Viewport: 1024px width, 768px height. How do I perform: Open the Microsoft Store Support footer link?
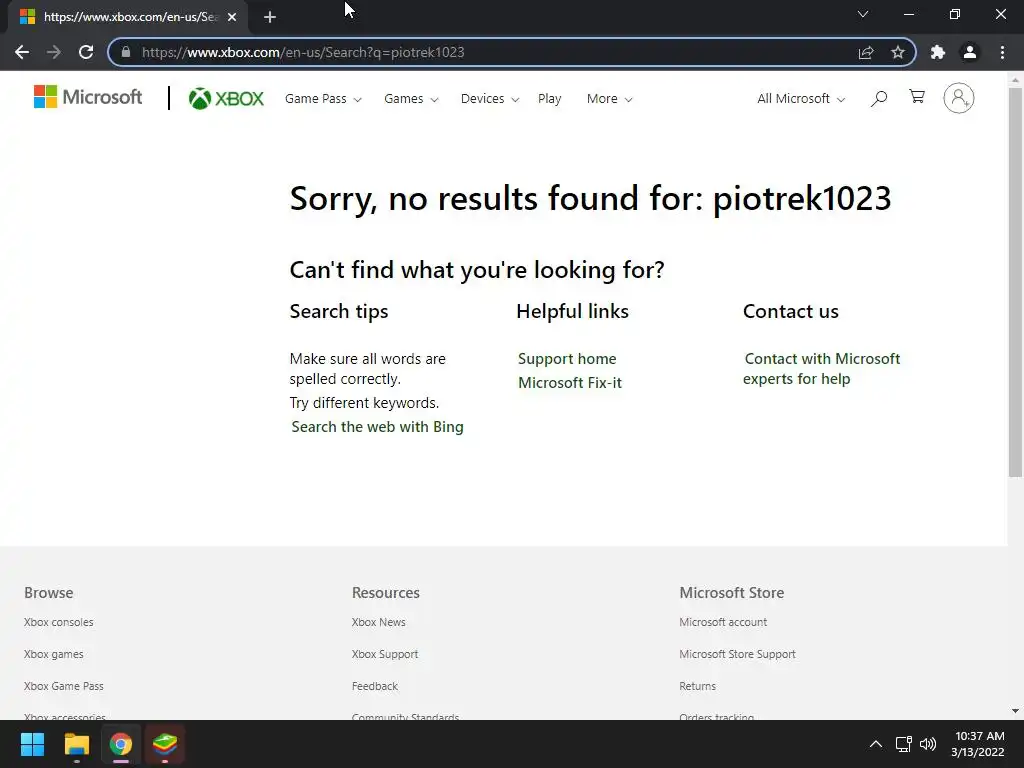[x=737, y=654]
